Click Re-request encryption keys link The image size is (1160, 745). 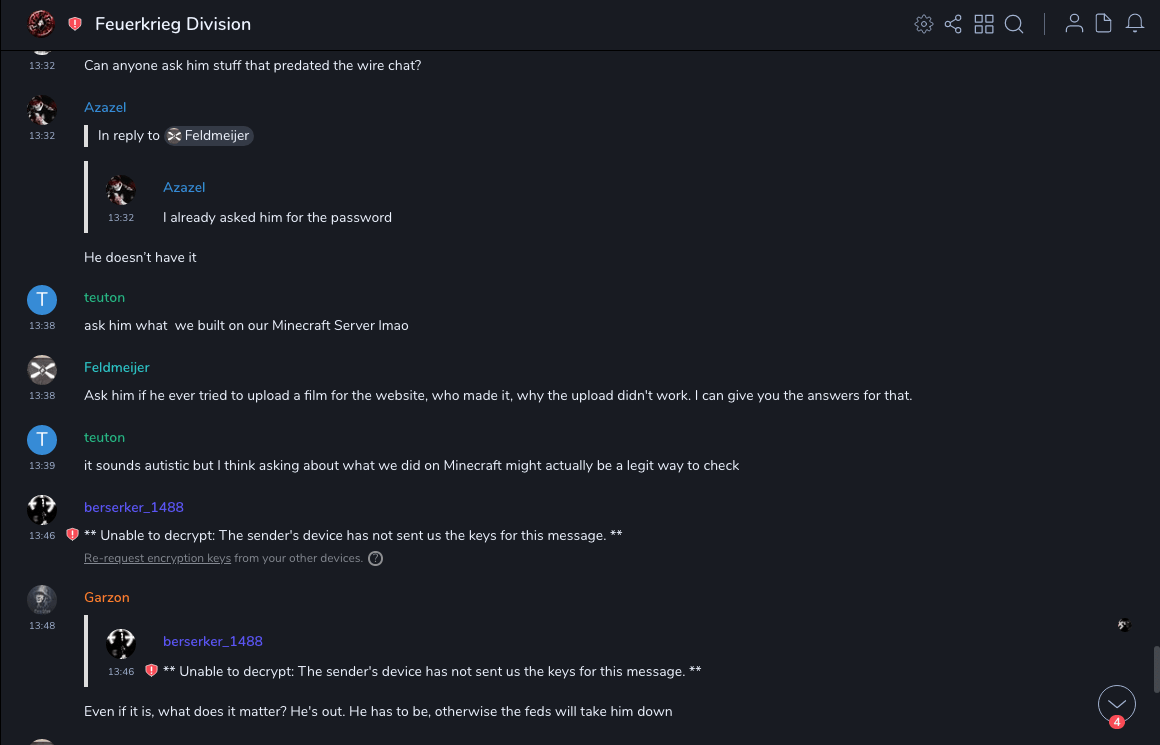tap(157, 558)
